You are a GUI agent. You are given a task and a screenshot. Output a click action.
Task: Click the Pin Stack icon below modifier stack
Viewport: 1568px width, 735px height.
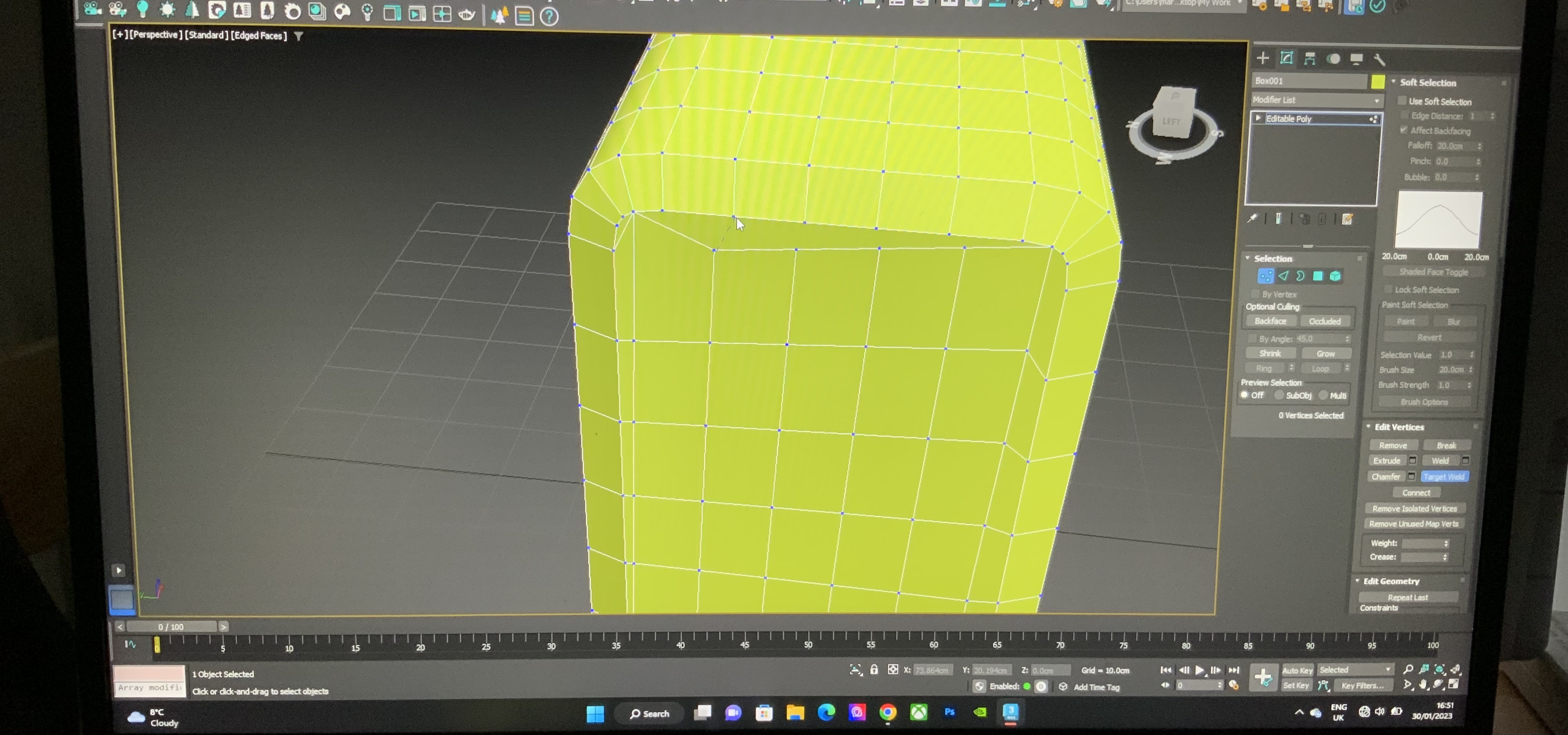1253,218
